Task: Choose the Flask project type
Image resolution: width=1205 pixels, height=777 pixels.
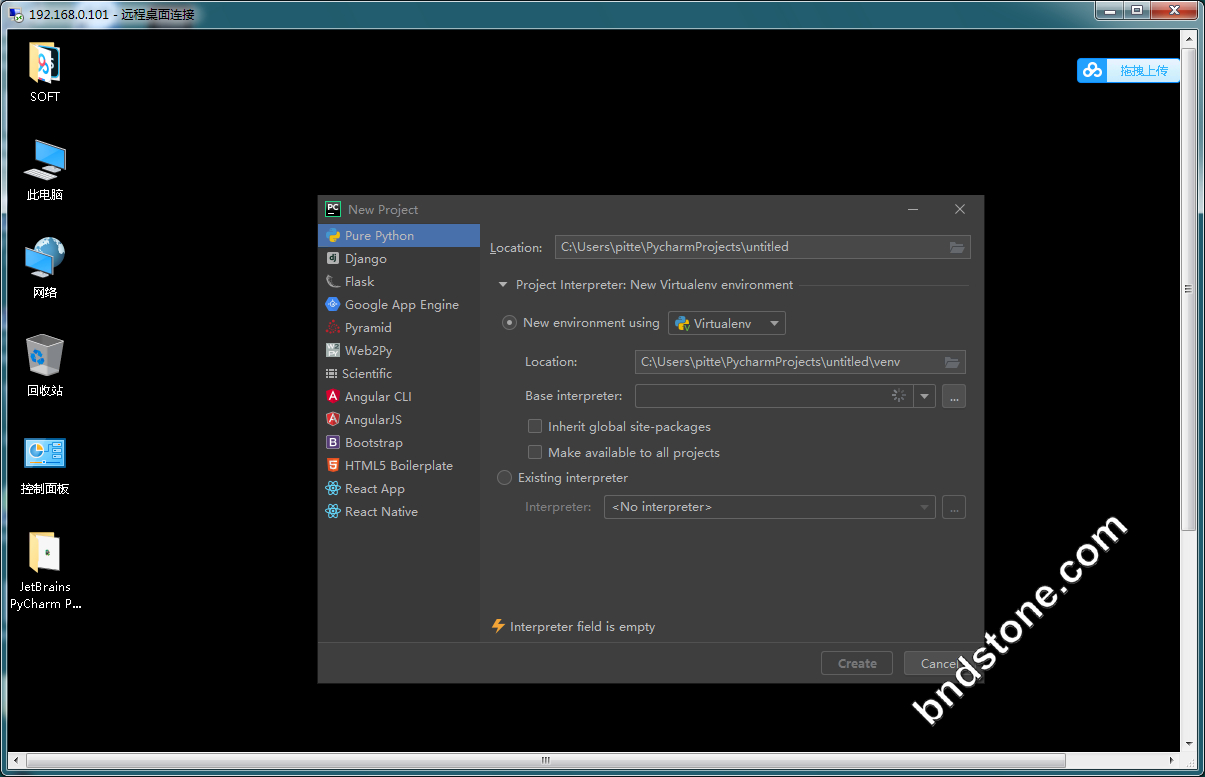Action: [x=359, y=282]
